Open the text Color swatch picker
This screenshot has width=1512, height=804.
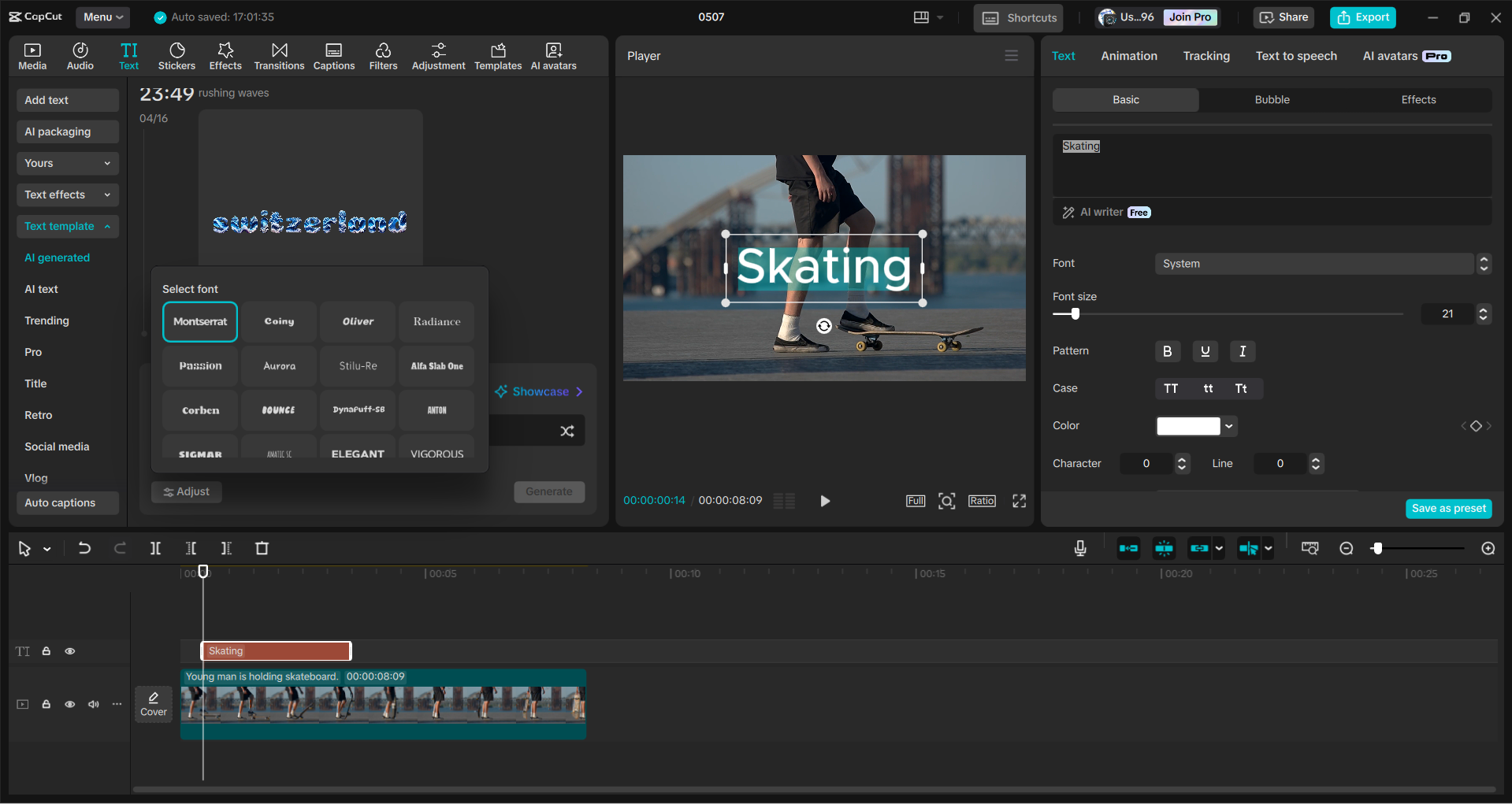pyautogui.click(x=1190, y=426)
